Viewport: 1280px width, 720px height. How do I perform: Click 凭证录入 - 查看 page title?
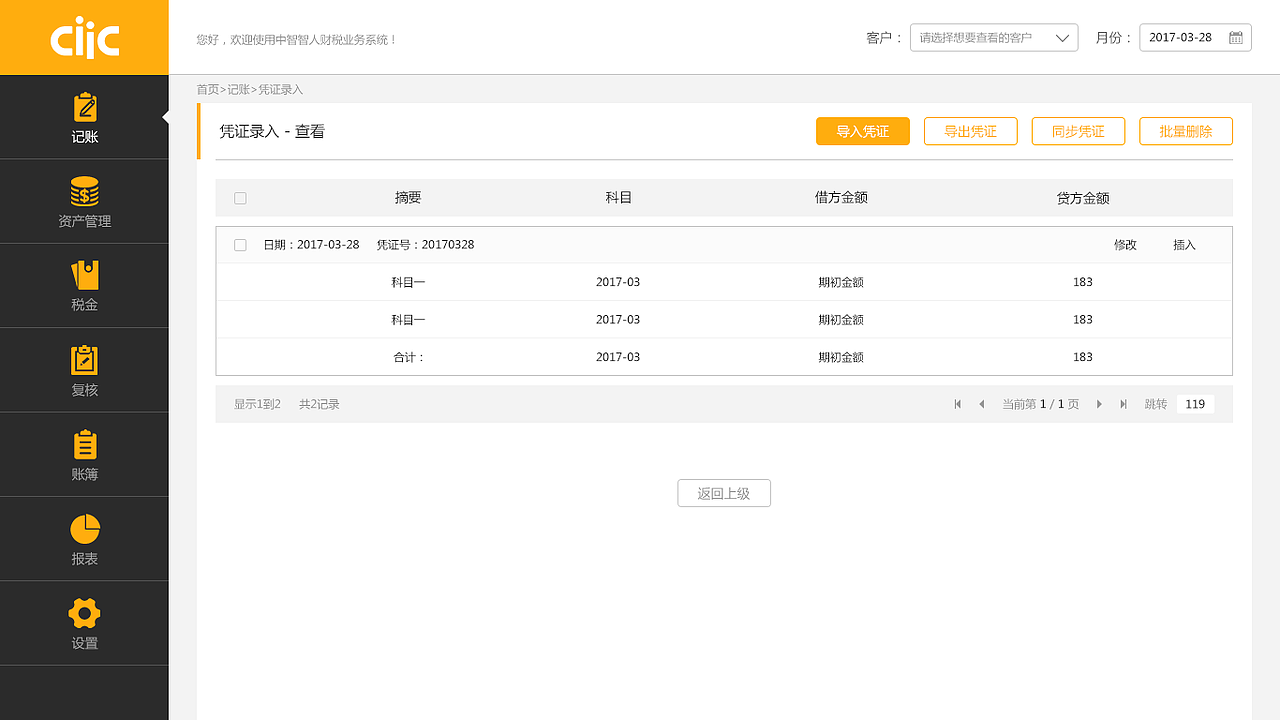tap(272, 131)
